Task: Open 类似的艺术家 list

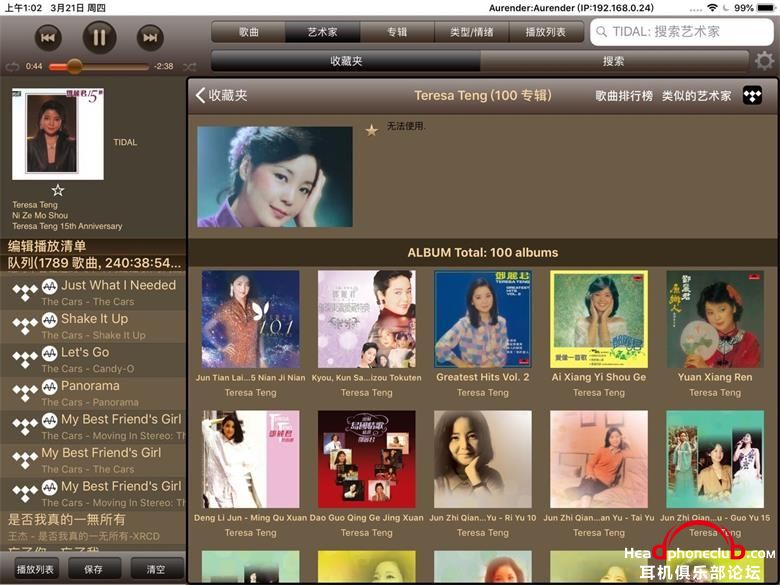Action: pos(696,96)
